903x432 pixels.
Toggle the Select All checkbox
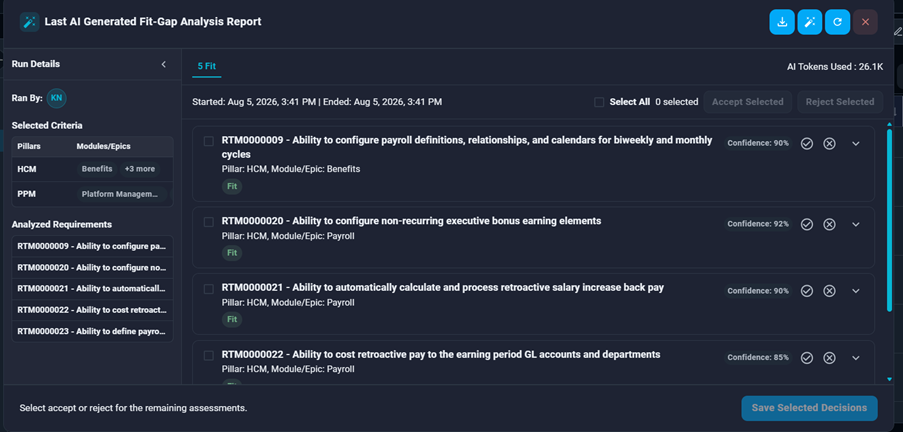tap(599, 102)
